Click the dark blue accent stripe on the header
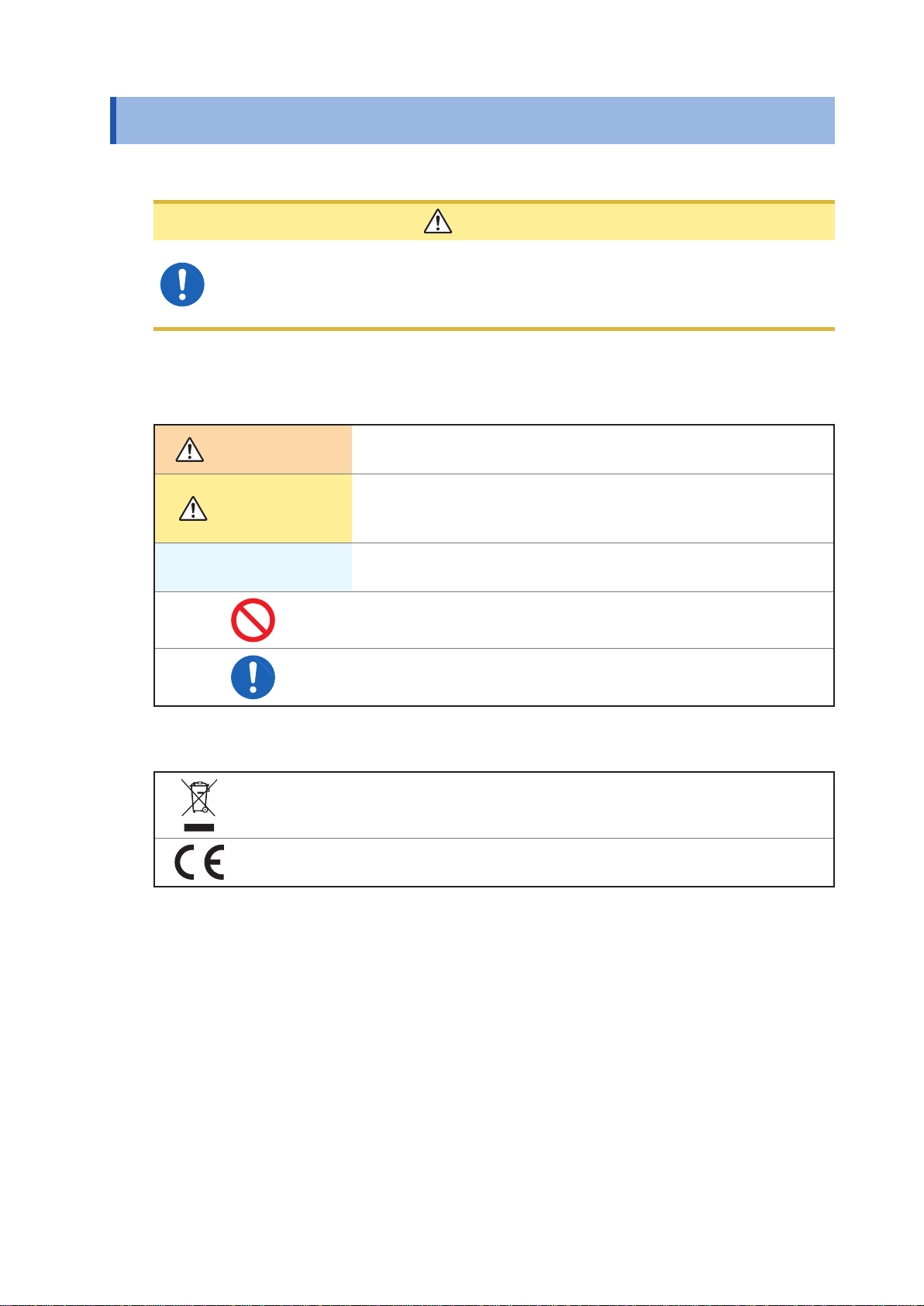This screenshot has width=924, height=1306. (x=113, y=120)
